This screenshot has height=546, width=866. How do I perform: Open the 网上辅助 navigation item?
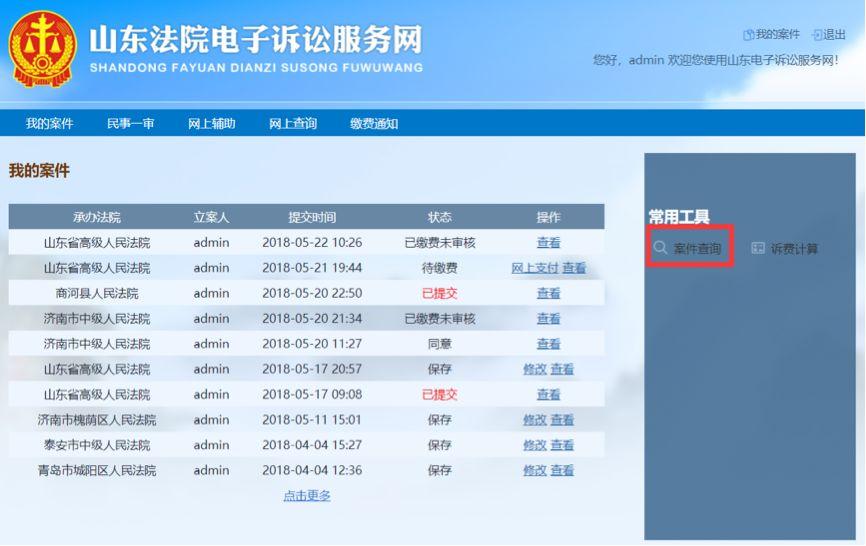tap(212, 123)
